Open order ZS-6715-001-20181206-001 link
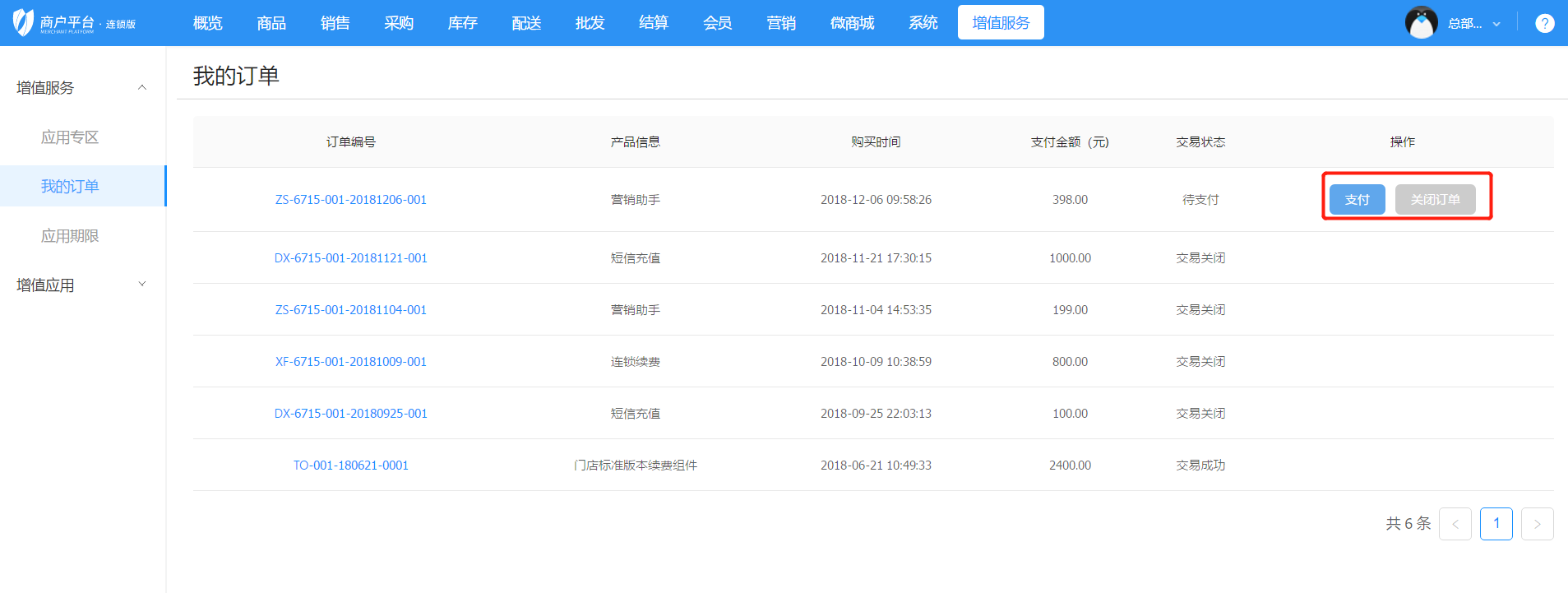 coord(351,200)
